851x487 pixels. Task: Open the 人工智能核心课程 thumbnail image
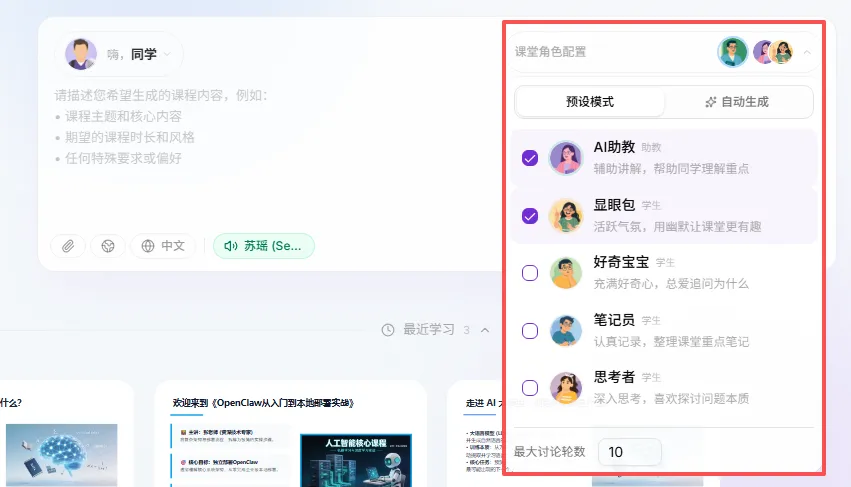pyautogui.click(x=356, y=460)
